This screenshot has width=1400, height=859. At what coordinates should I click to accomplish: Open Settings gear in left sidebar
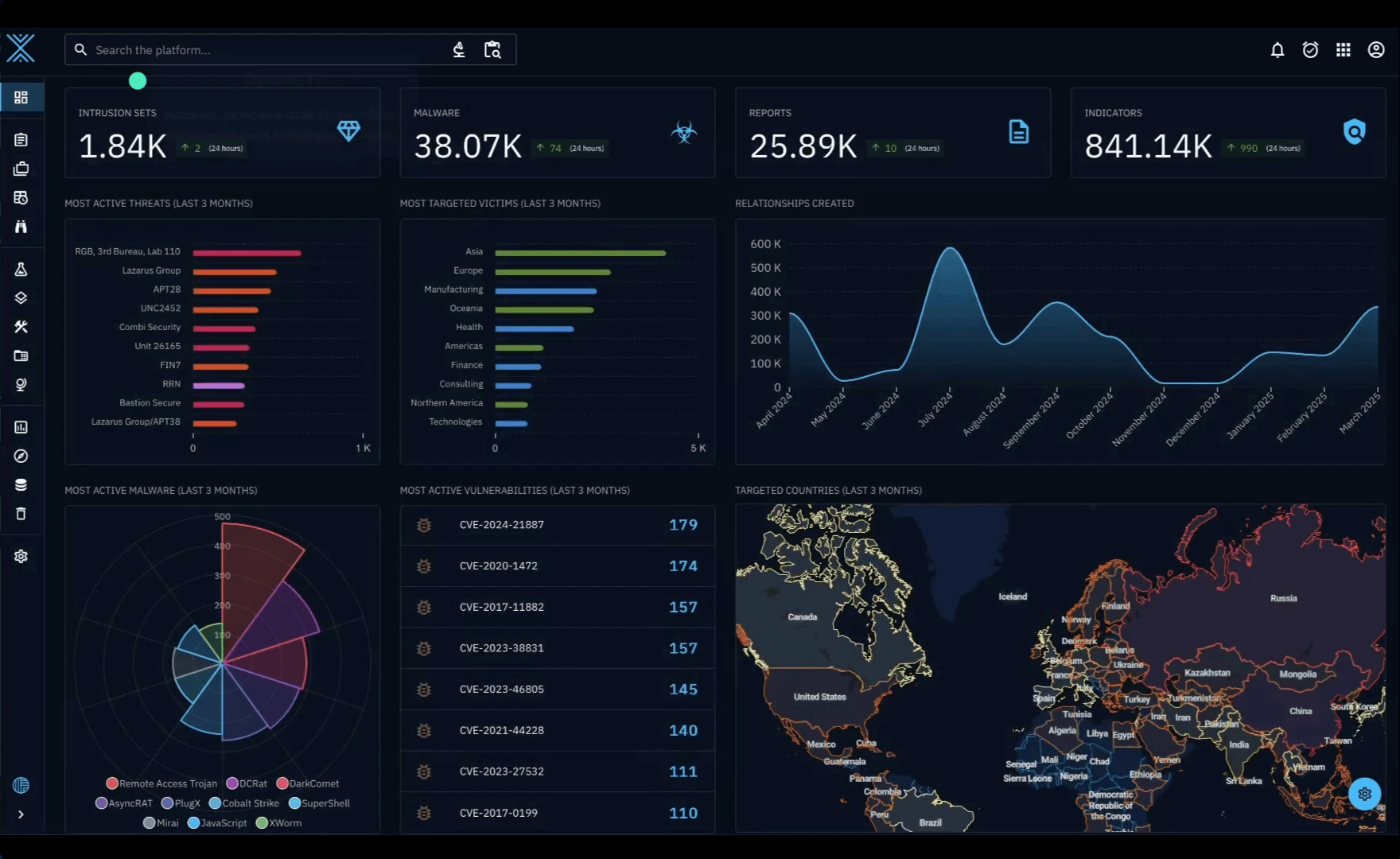click(x=21, y=557)
